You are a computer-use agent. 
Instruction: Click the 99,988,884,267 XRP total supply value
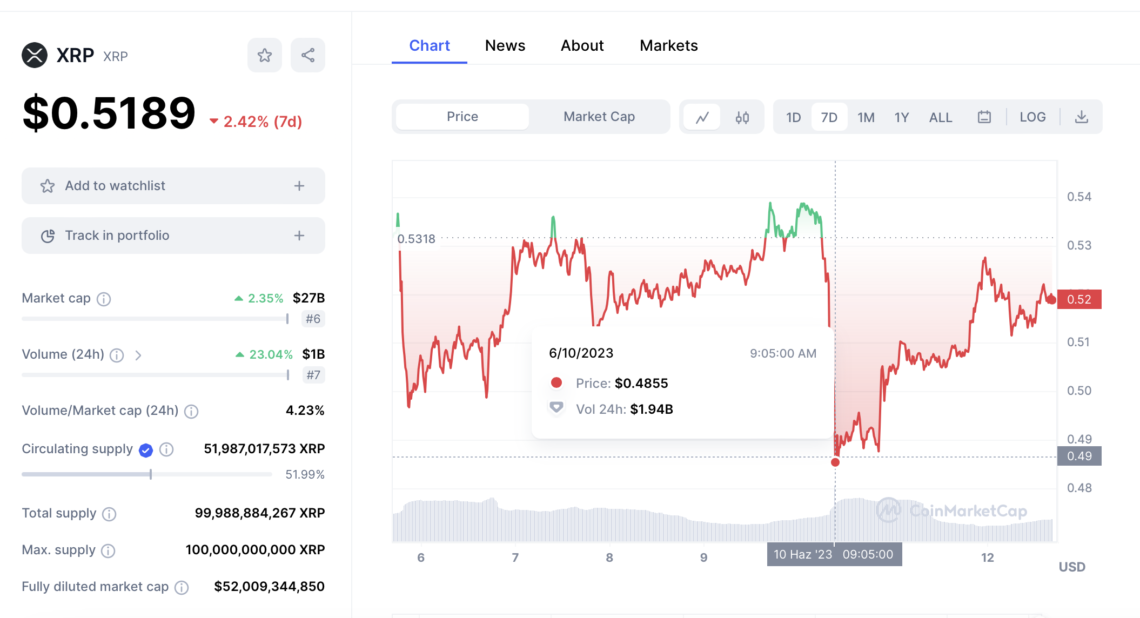[260, 513]
